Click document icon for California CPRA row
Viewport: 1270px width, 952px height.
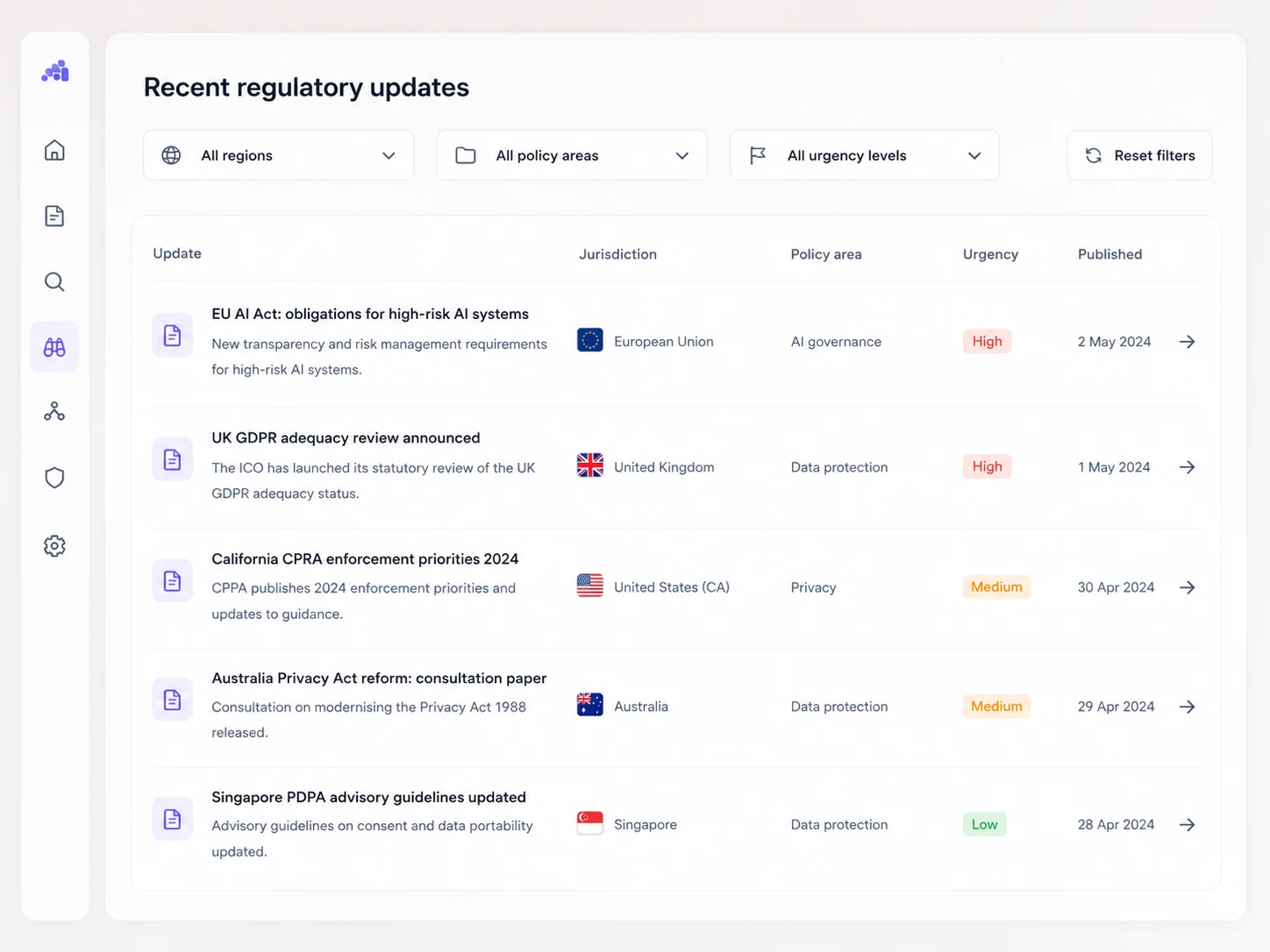172,581
